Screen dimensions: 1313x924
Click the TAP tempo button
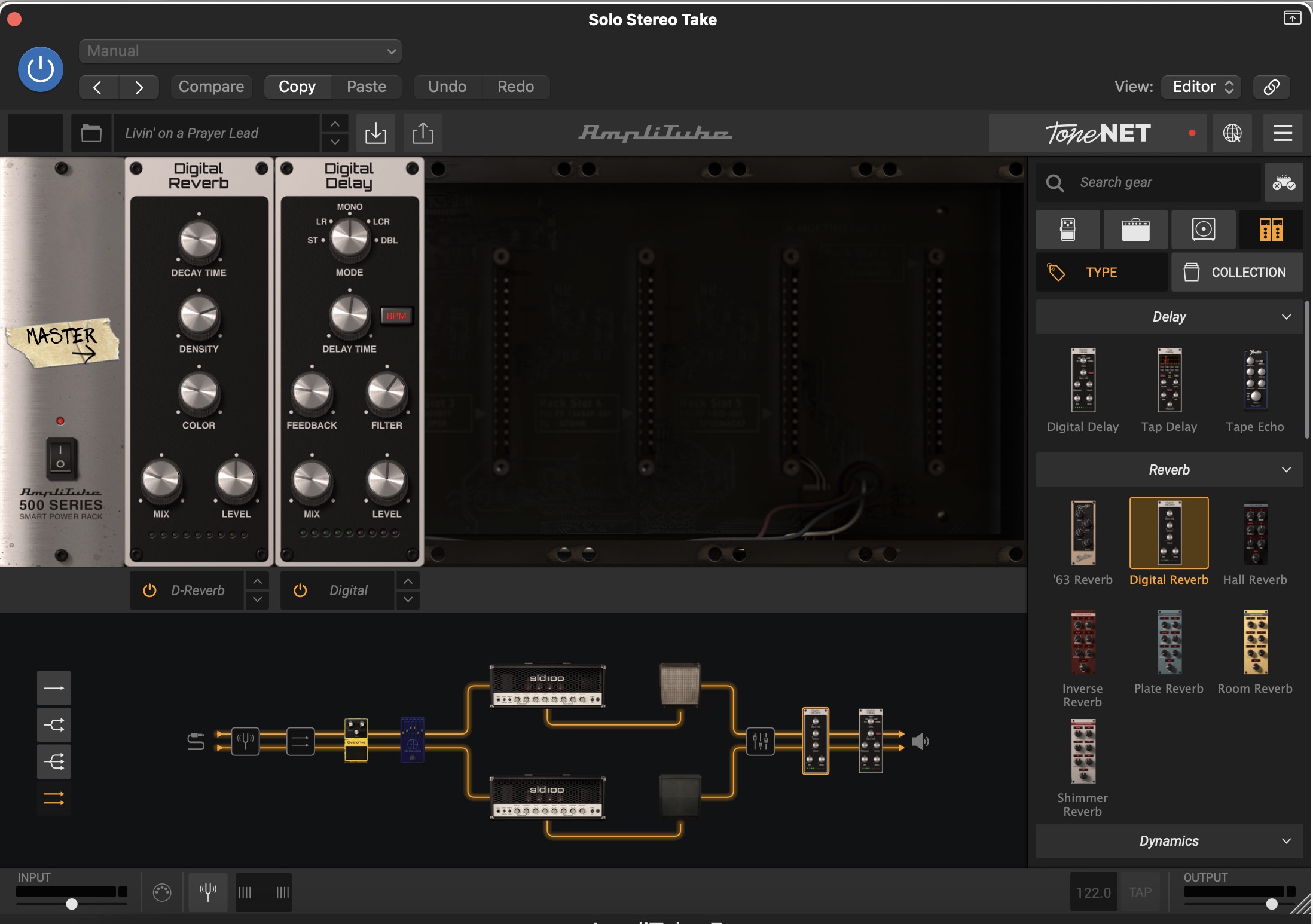pyautogui.click(x=1140, y=892)
